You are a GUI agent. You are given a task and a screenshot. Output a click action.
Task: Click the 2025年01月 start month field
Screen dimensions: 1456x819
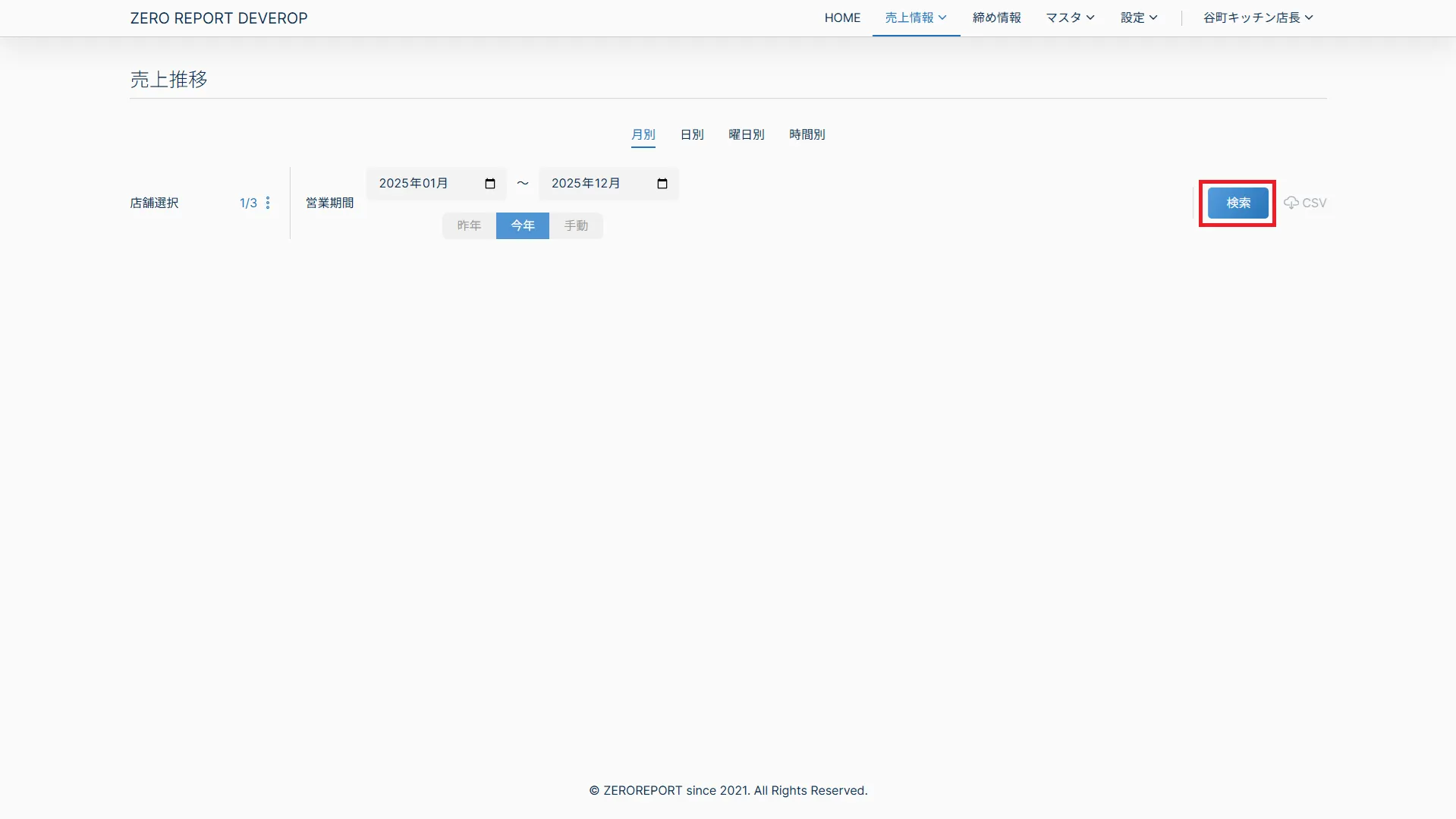(x=425, y=184)
